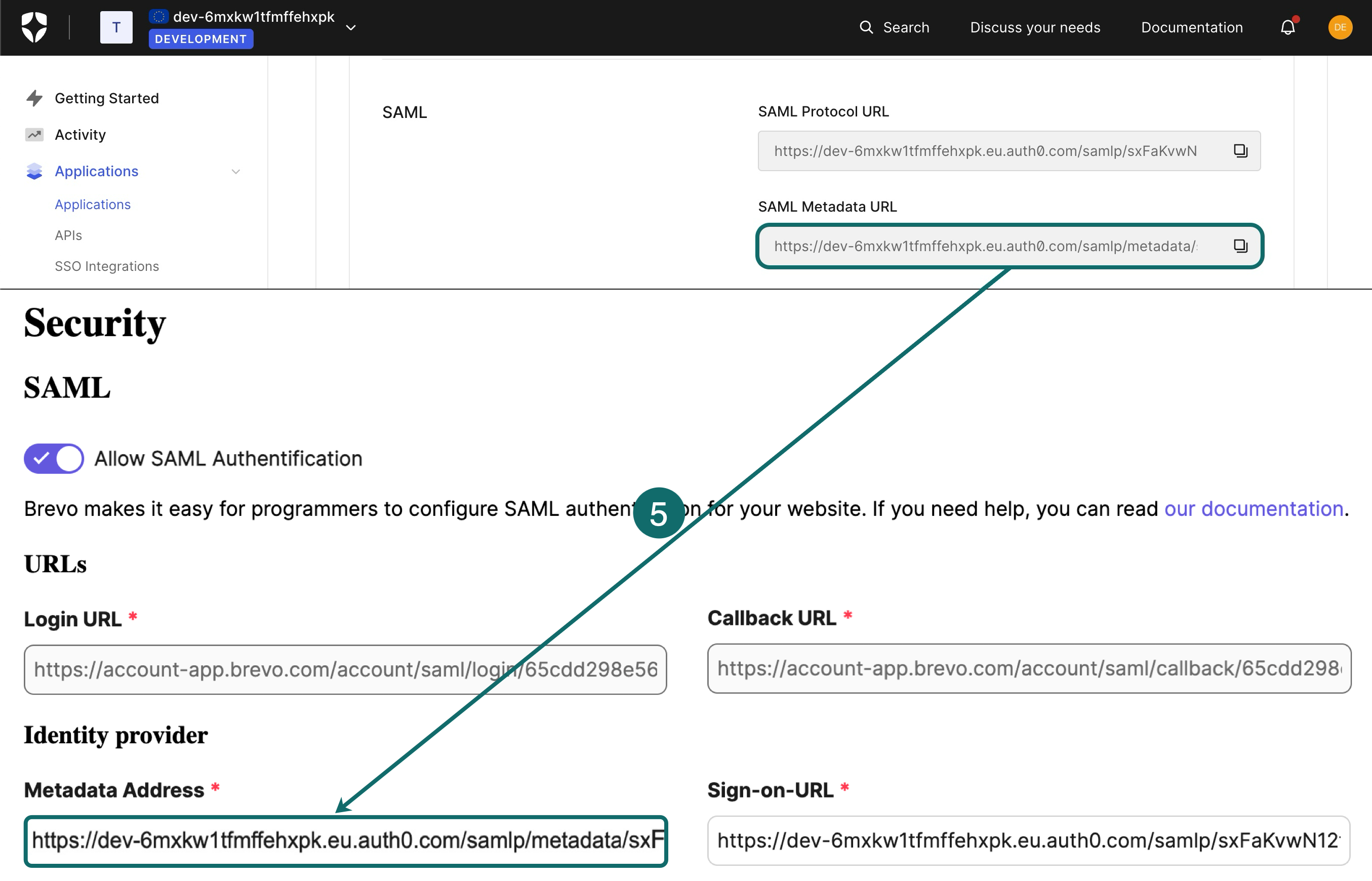This screenshot has width=1372, height=881.
Task: Copy the SAML Protocol URL
Action: click(x=1240, y=150)
